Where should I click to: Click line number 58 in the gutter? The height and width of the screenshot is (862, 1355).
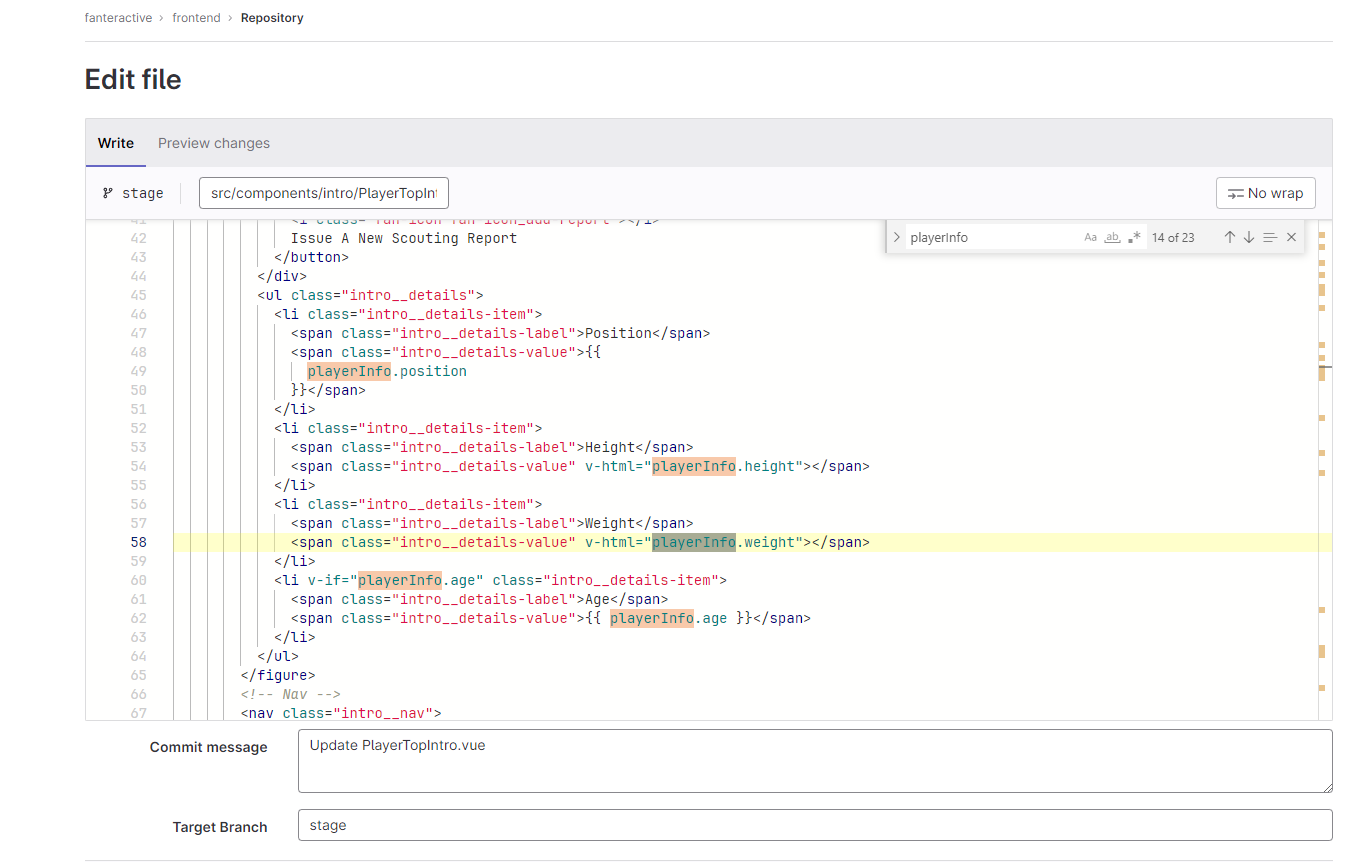coord(138,542)
